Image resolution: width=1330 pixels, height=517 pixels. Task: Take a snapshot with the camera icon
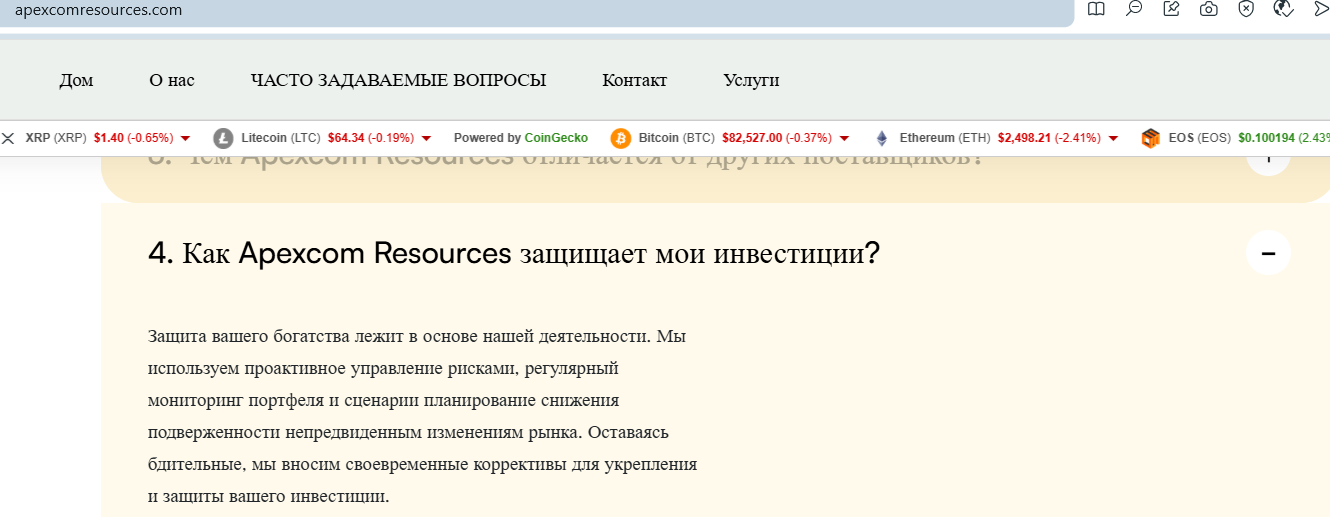[x=1209, y=9]
